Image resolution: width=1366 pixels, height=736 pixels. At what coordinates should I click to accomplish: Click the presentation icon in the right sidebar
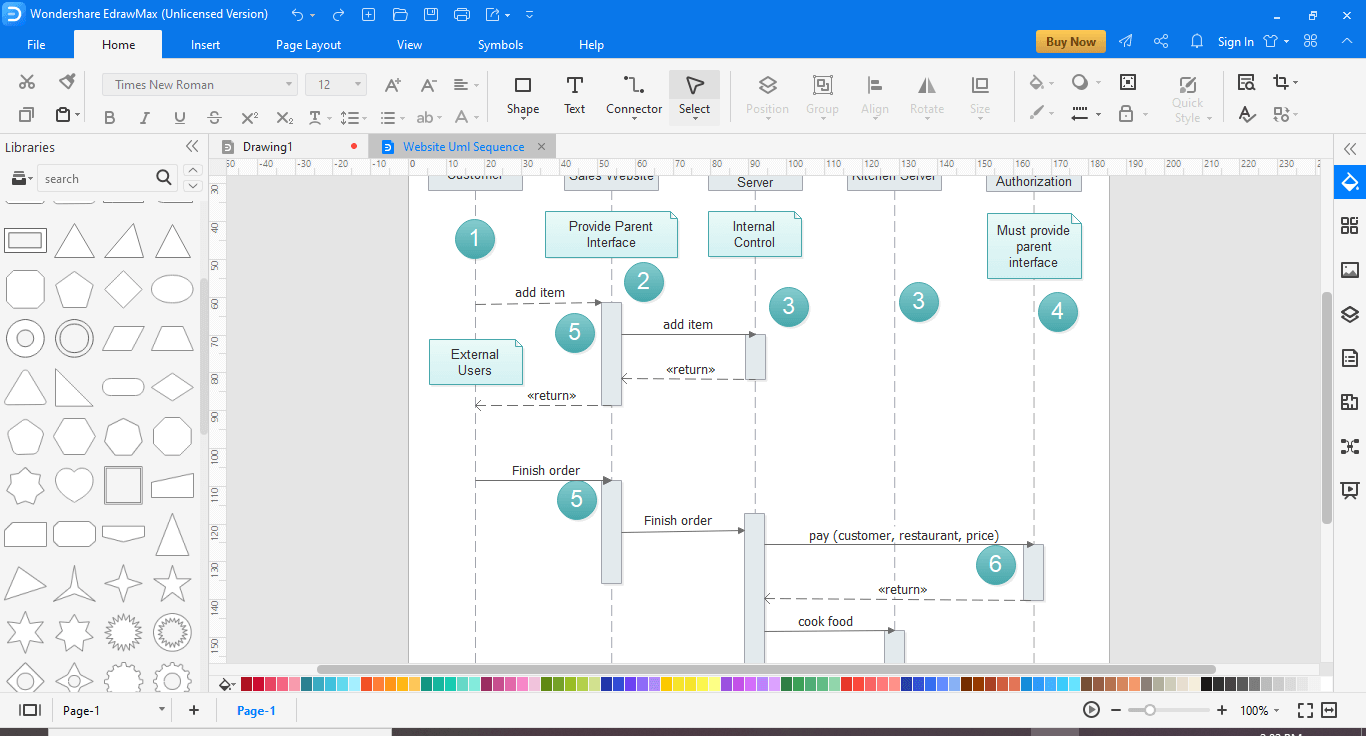pyautogui.click(x=1349, y=490)
